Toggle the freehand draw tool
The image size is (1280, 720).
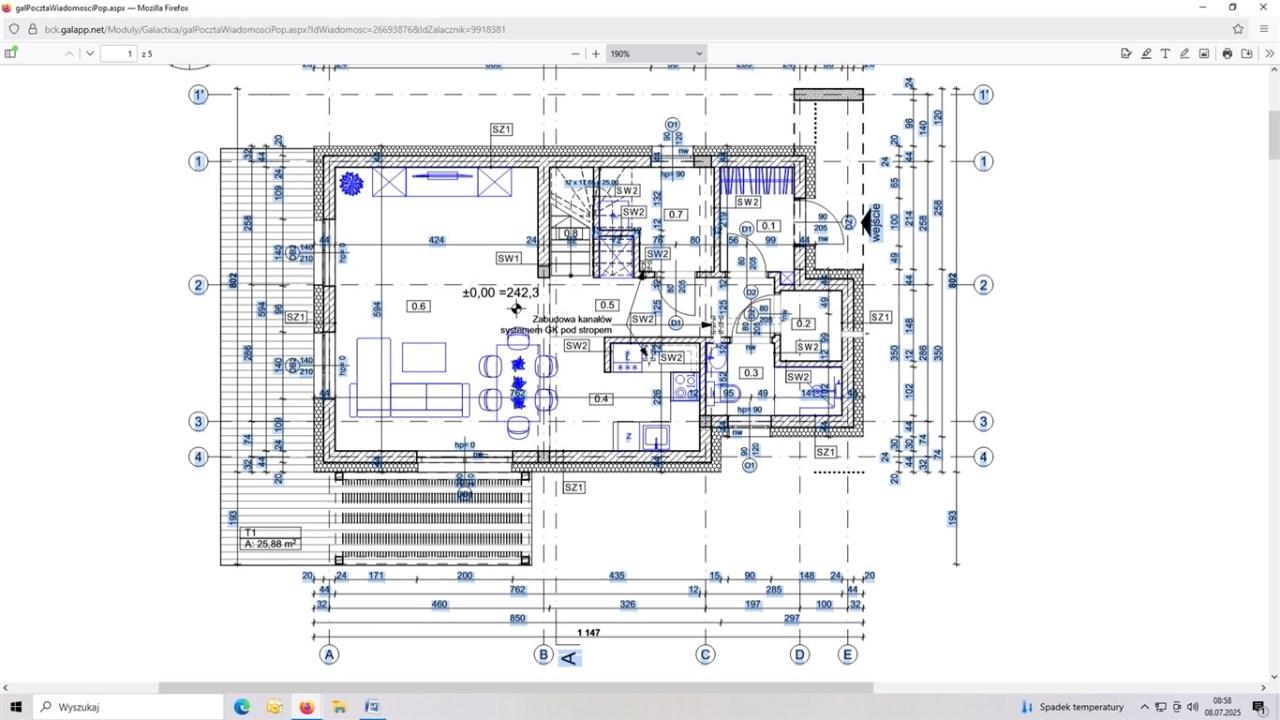pyautogui.click(x=1185, y=53)
